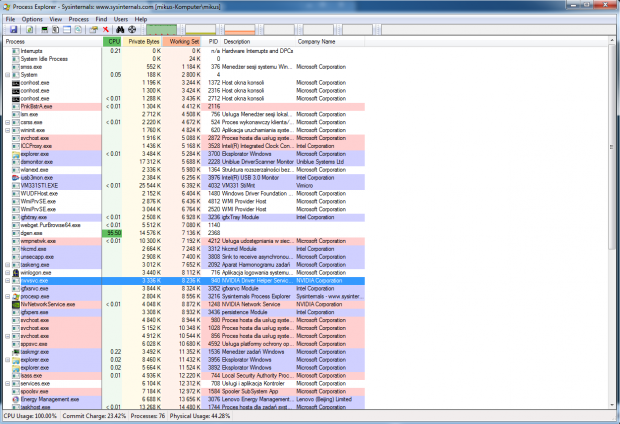The height and width of the screenshot is (424, 620).
Task: Select the spoolsv.exe process row
Action: click(184, 391)
